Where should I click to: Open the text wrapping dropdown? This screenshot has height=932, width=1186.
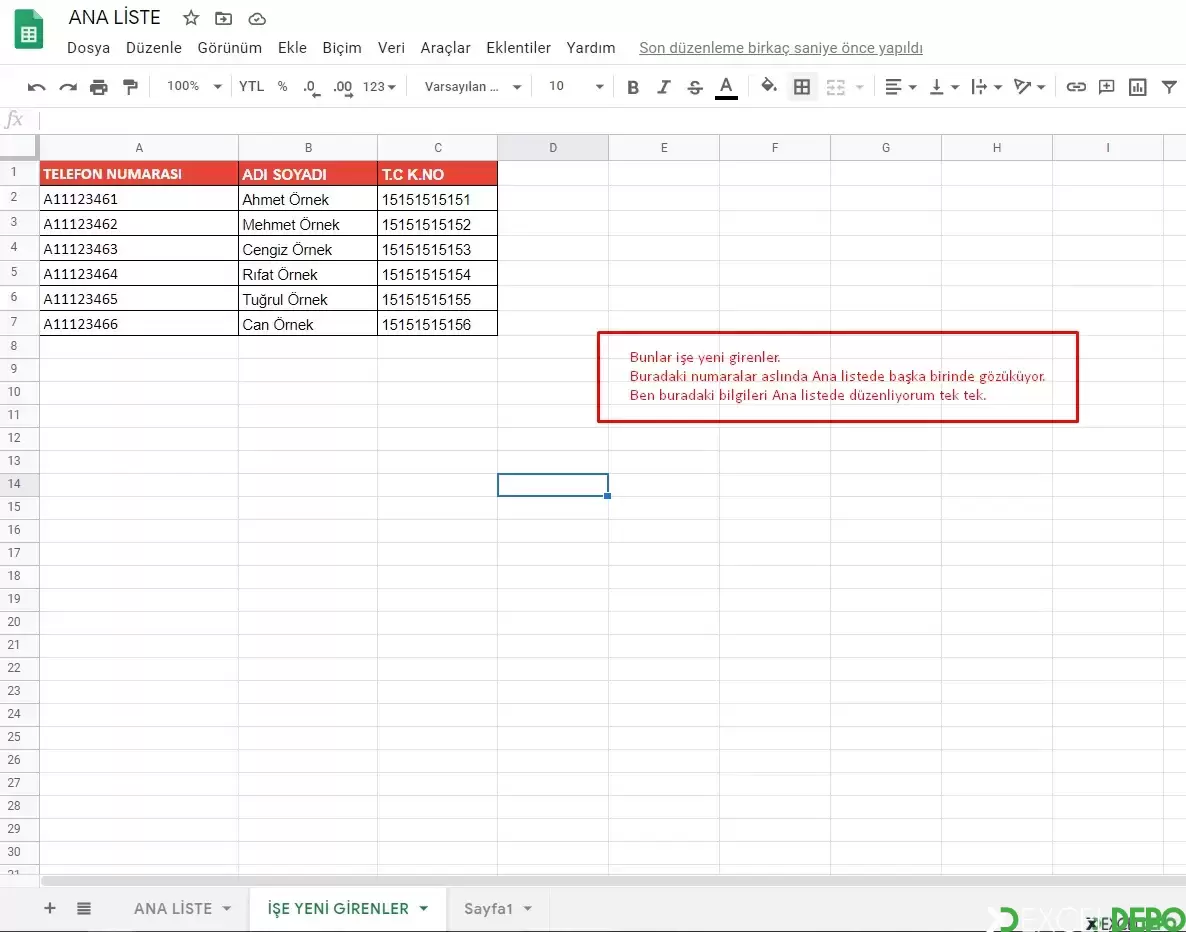coord(986,87)
